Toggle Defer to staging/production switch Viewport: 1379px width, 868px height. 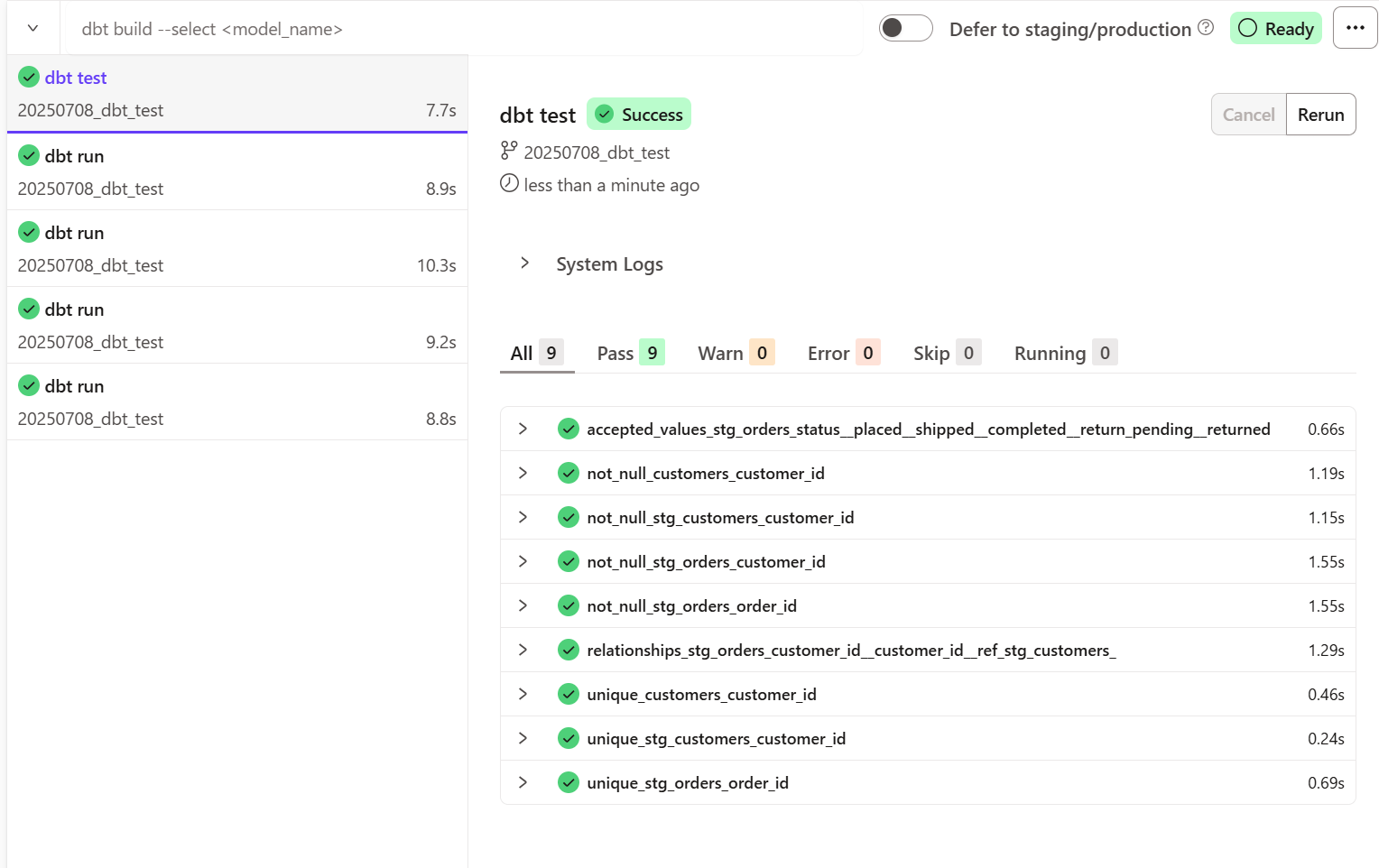(x=905, y=28)
